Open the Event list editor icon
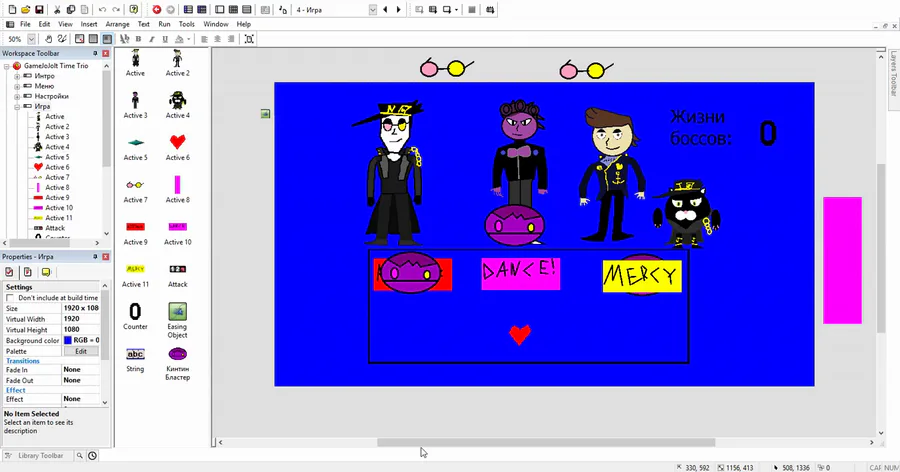This screenshot has height=472, width=900. (x=246, y=10)
